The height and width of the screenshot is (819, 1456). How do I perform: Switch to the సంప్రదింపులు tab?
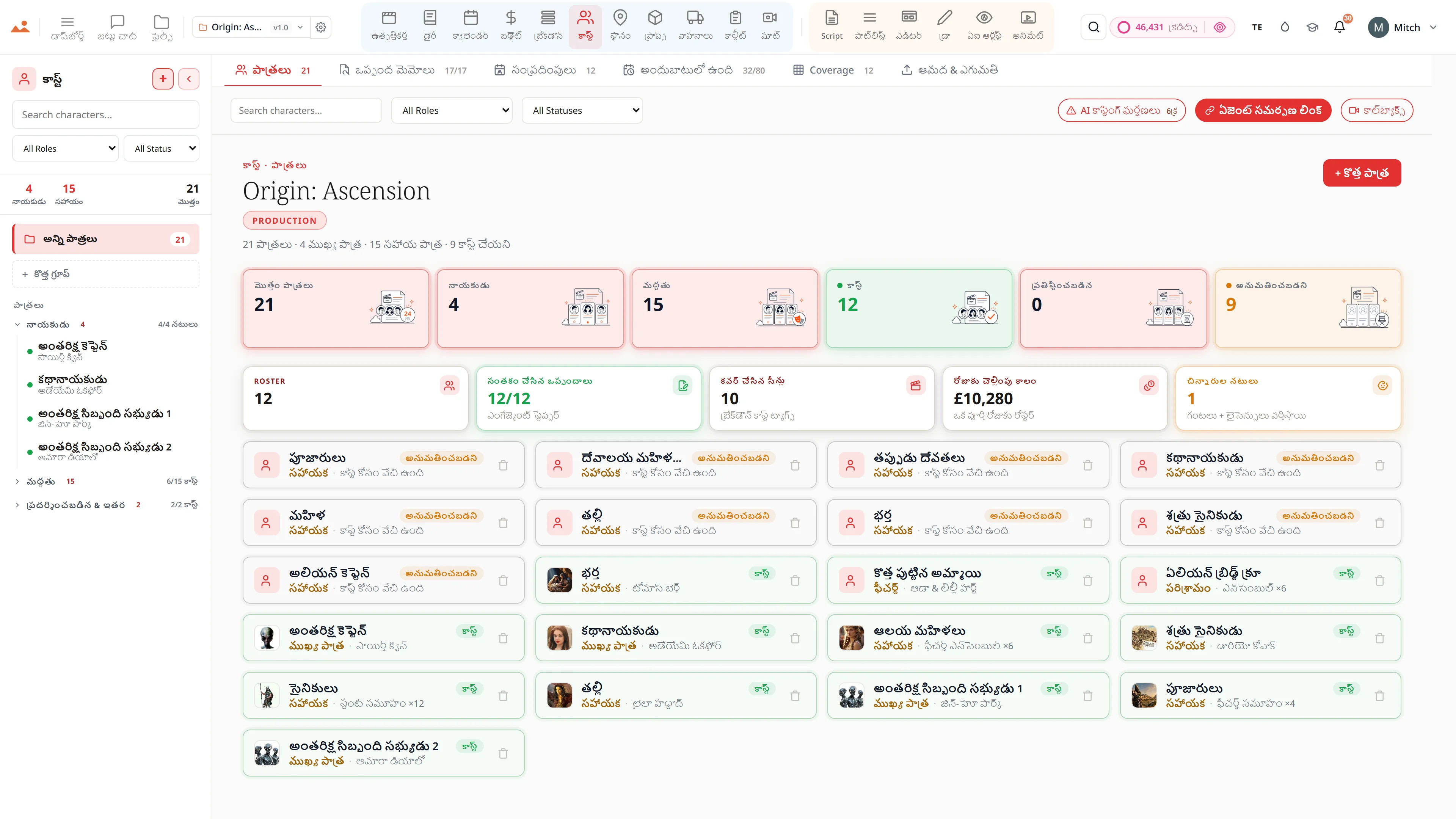tap(544, 70)
